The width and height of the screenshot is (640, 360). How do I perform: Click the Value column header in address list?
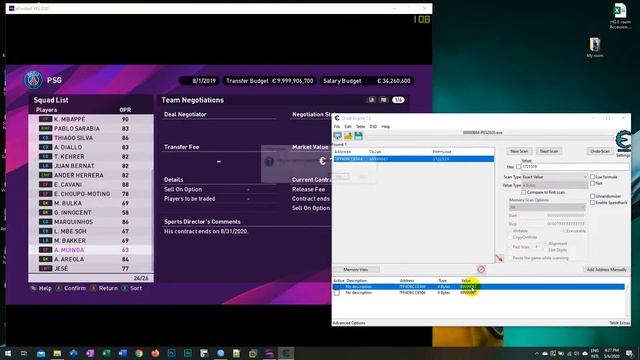click(x=466, y=280)
